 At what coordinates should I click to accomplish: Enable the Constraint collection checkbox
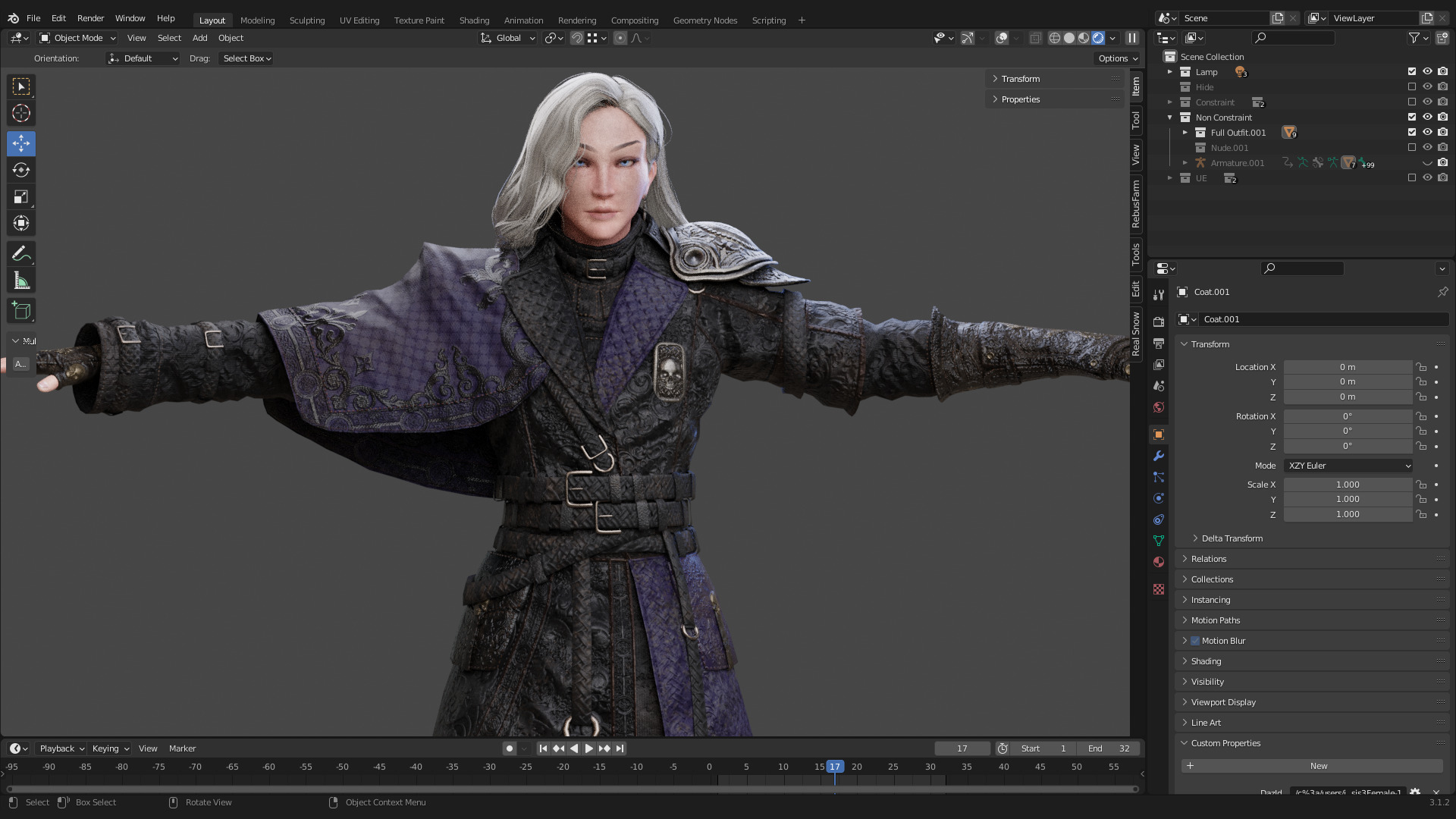tap(1412, 102)
